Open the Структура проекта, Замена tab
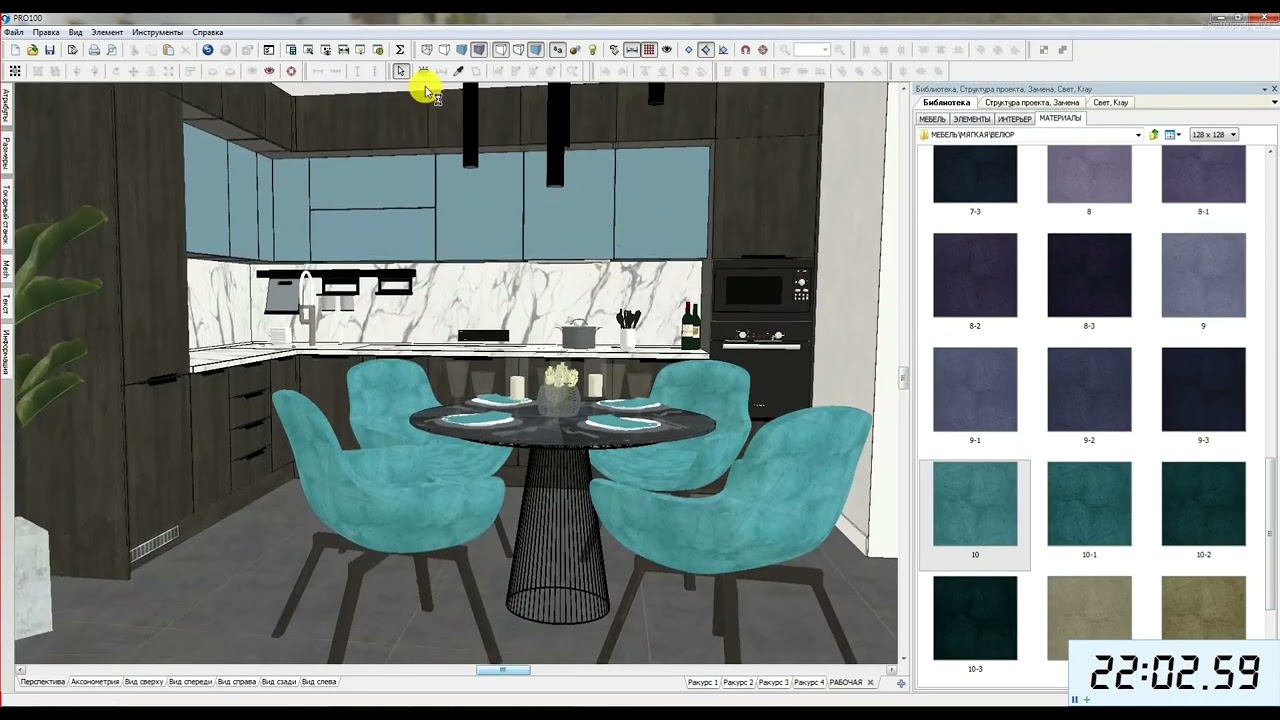The height and width of the screenshot is (720, 1280). click(x=1032, y=103)
